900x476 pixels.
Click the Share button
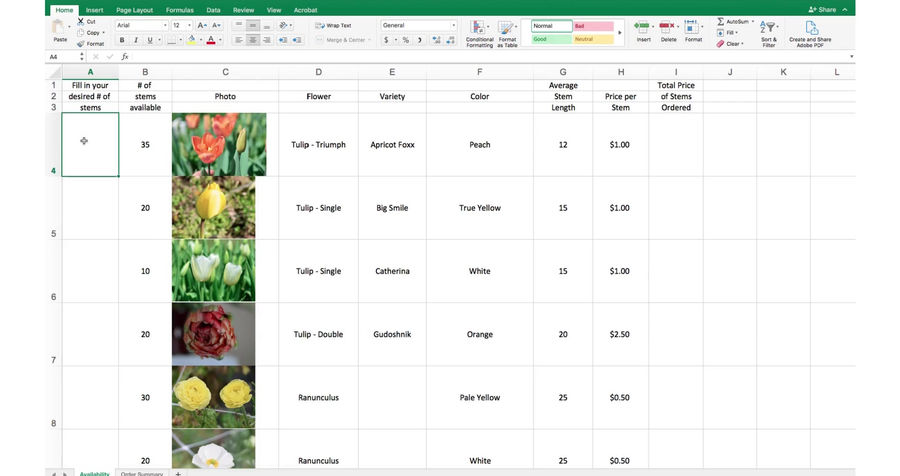coord(822,10)
